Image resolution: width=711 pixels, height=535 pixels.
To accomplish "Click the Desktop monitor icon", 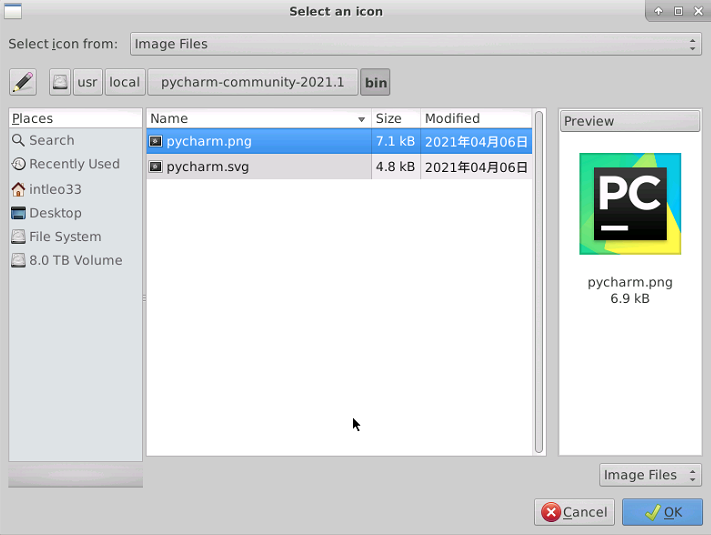I will pos(18,213).
